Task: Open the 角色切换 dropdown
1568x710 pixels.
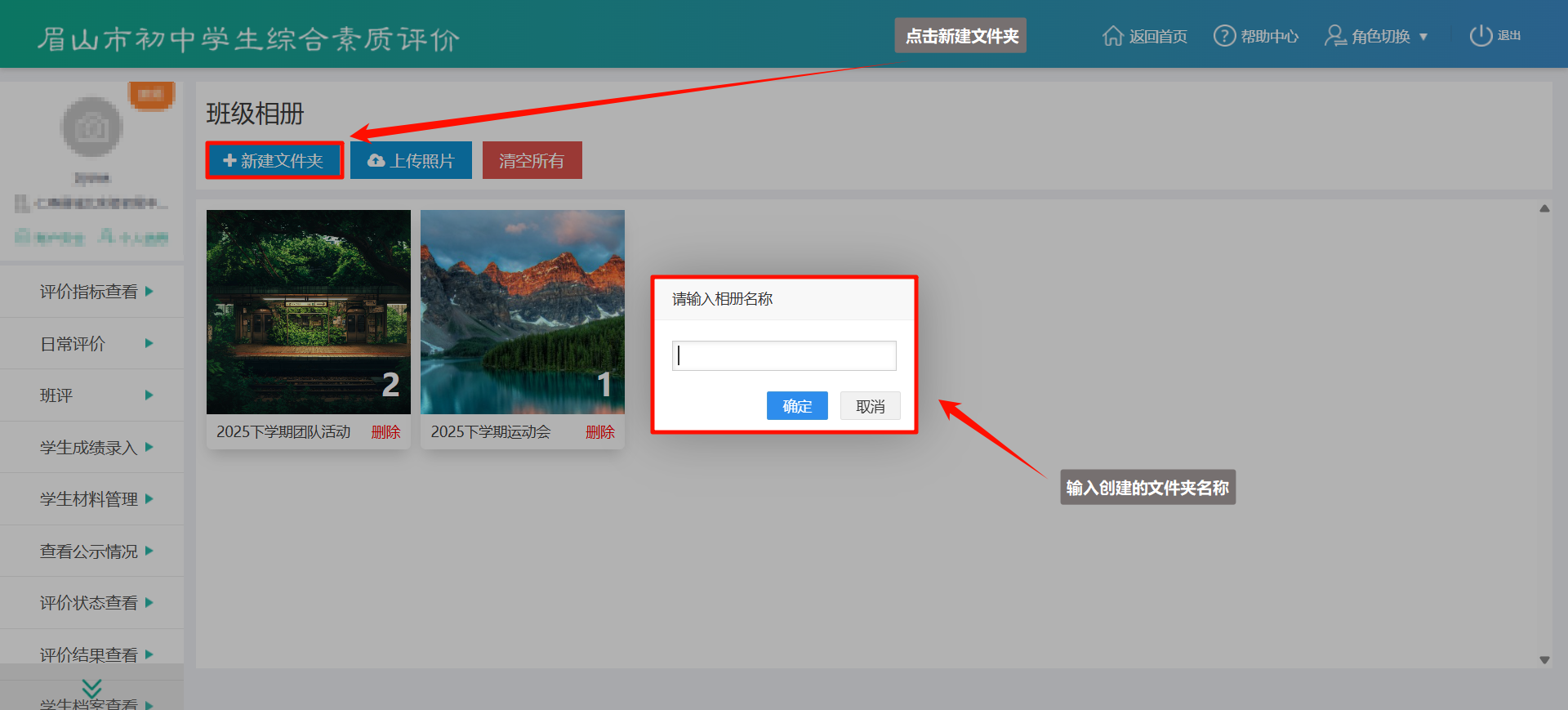Action: pos(1376,36)
